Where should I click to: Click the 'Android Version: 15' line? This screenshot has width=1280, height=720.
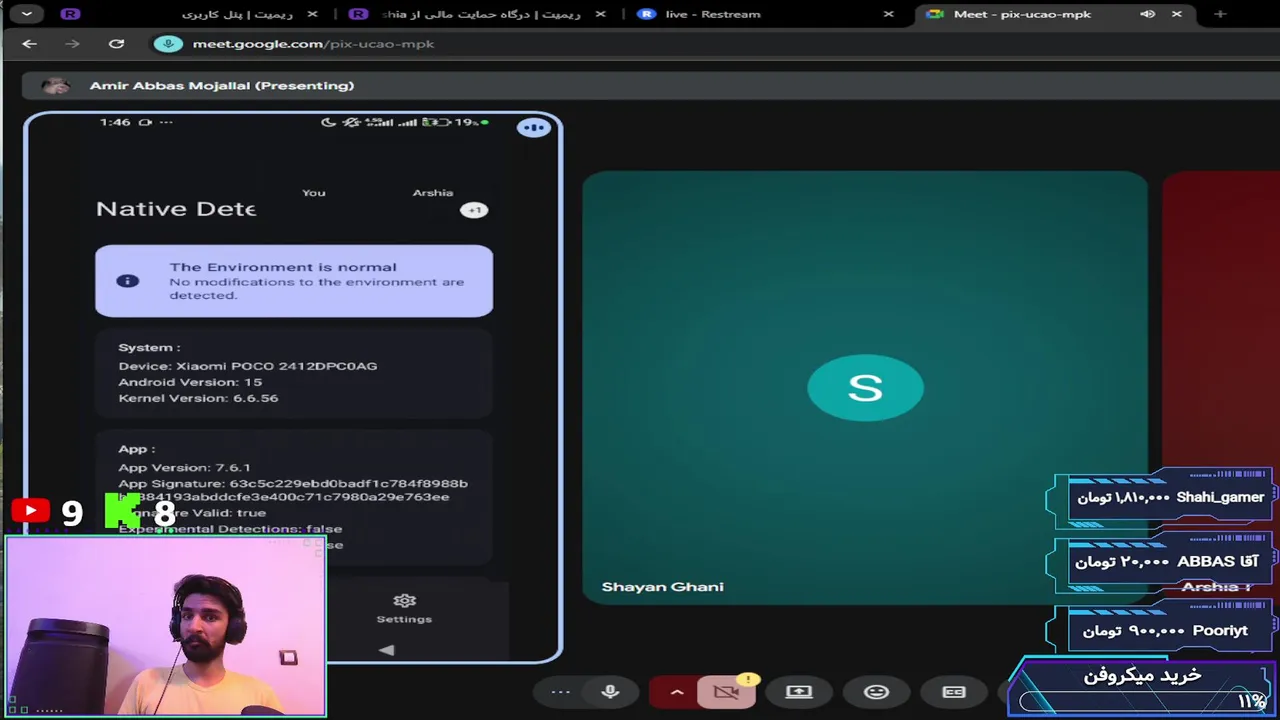pyautogui.click(x=190, y=382)
